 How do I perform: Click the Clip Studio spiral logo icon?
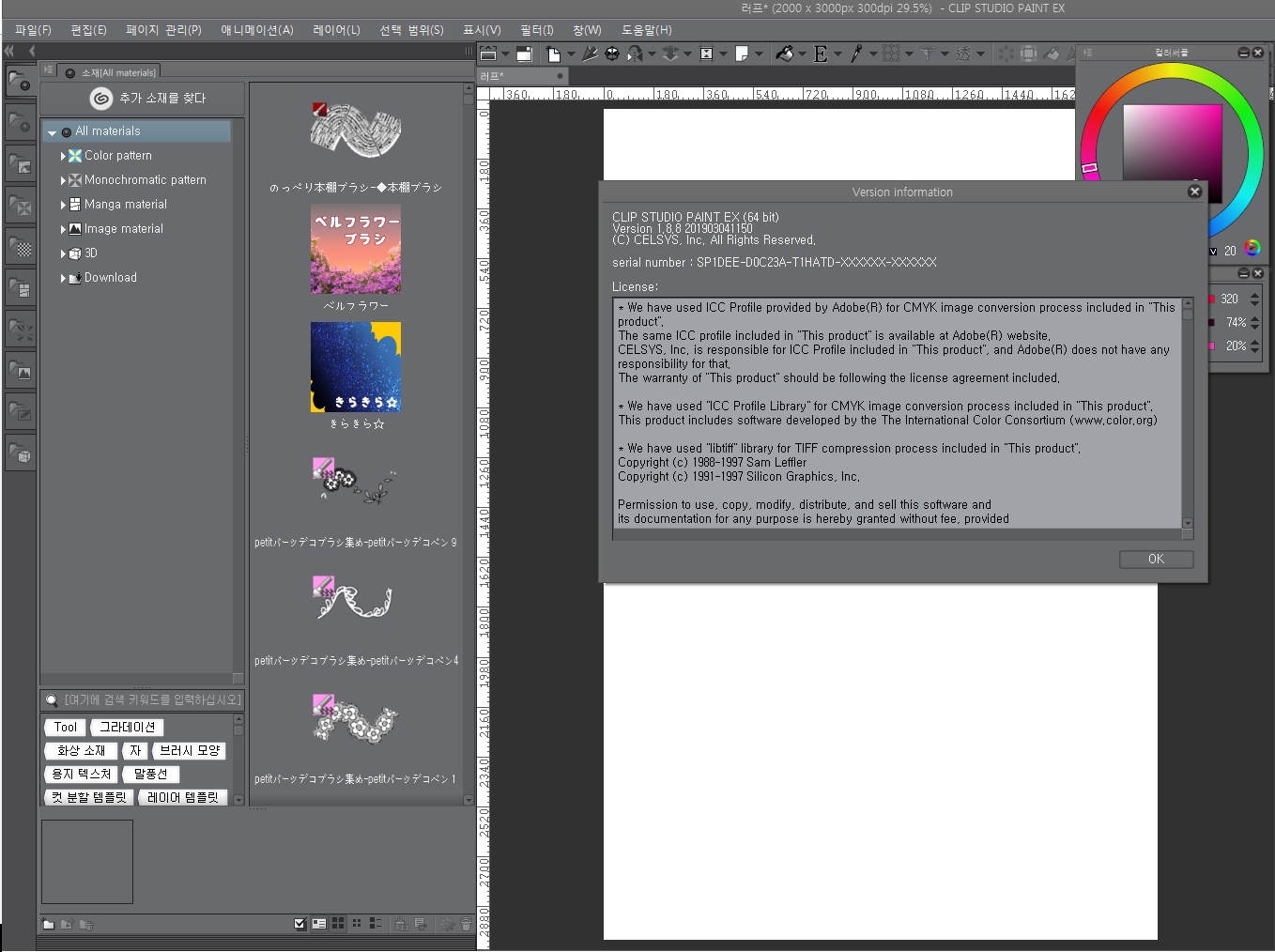tap(100, 98)
